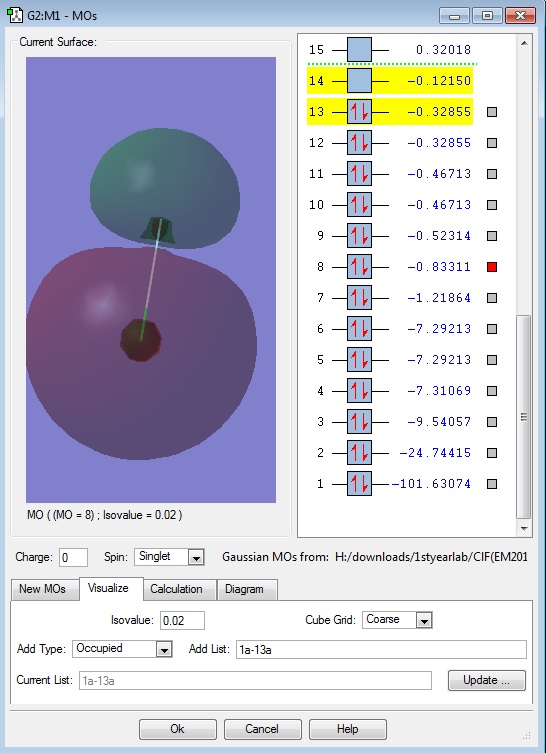The width and height of the screenshot is (546, 753).
Task: Click the Ok button
Action: coord(178,729)
